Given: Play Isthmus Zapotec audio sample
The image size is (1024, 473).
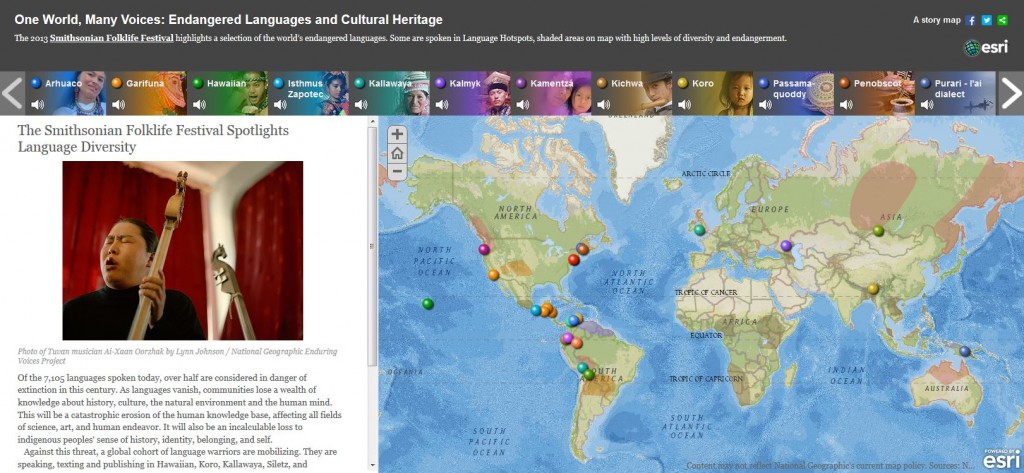Looking at the screenshot, I should (280, 104).
